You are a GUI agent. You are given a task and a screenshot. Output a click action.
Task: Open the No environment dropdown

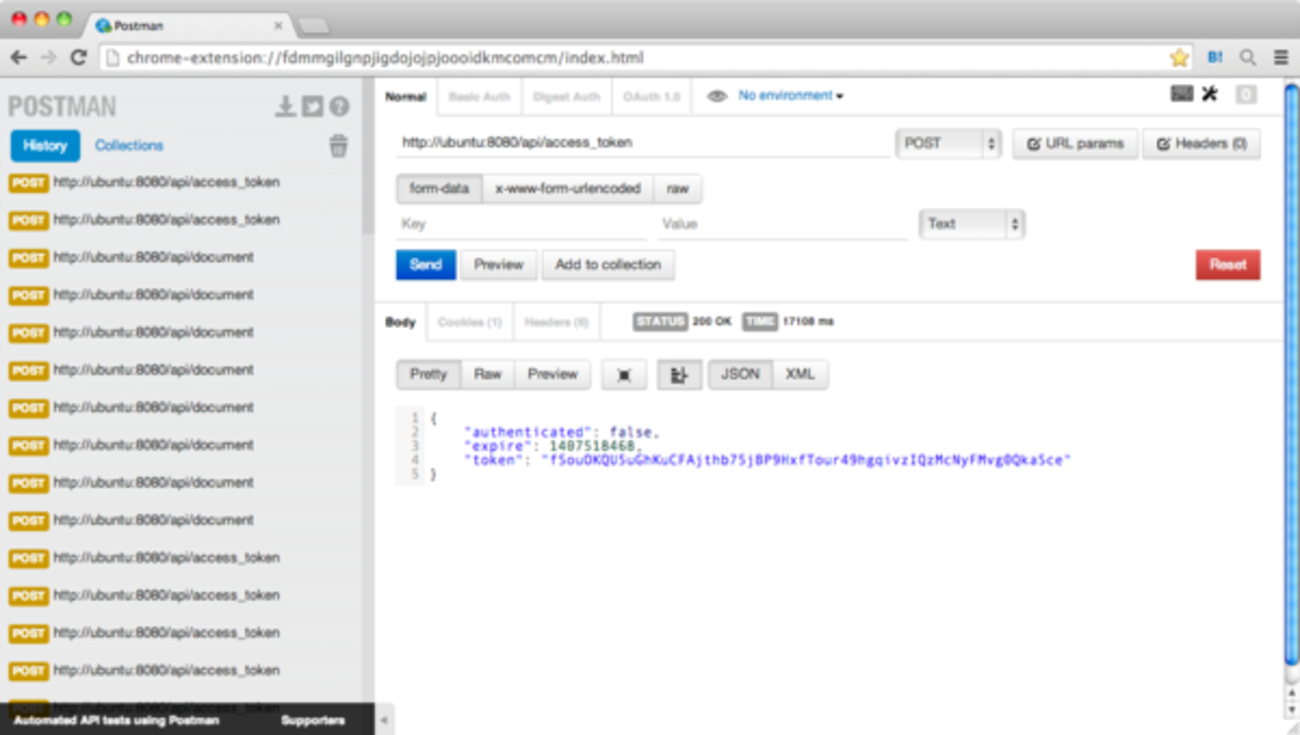coord(790,96)
